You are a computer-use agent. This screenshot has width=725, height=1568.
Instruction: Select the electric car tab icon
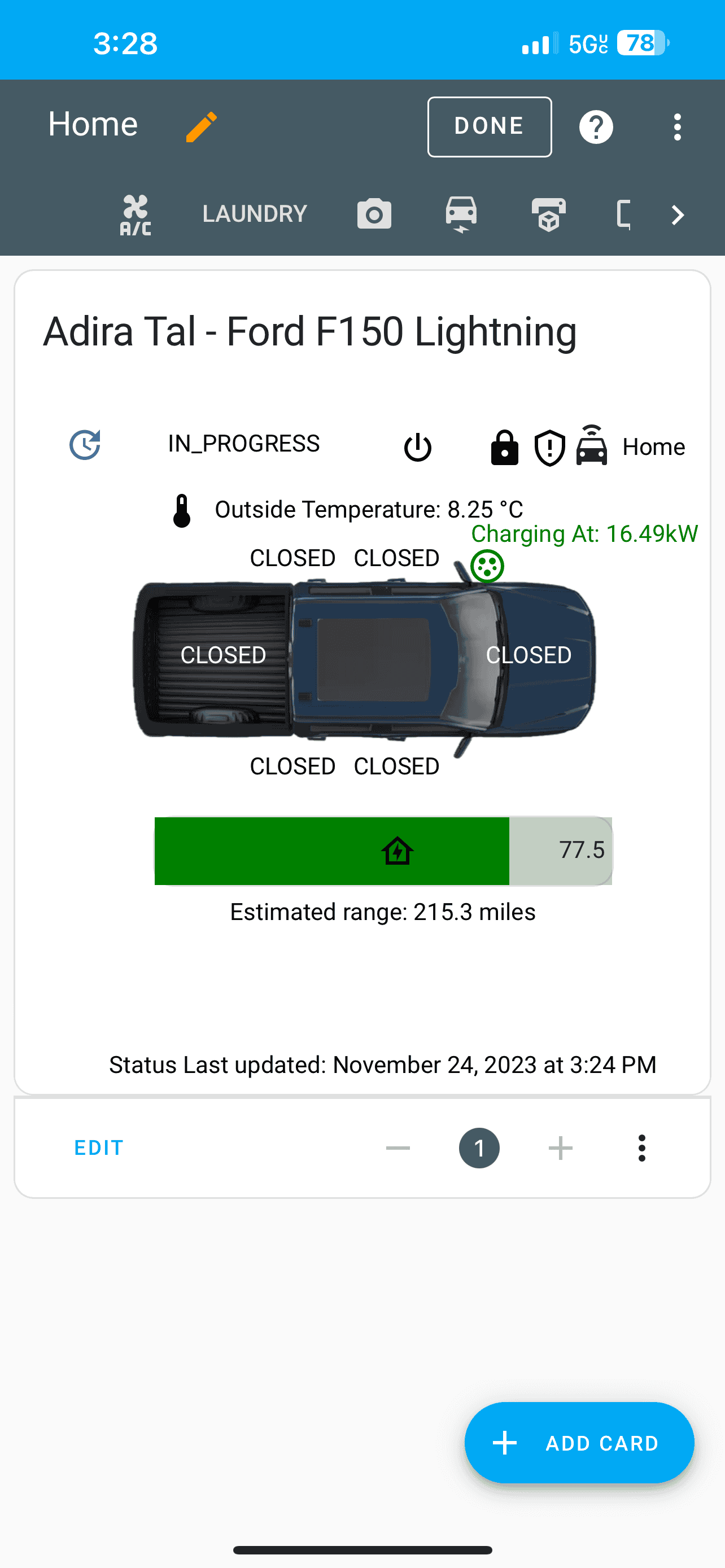[x=461, y=214]
